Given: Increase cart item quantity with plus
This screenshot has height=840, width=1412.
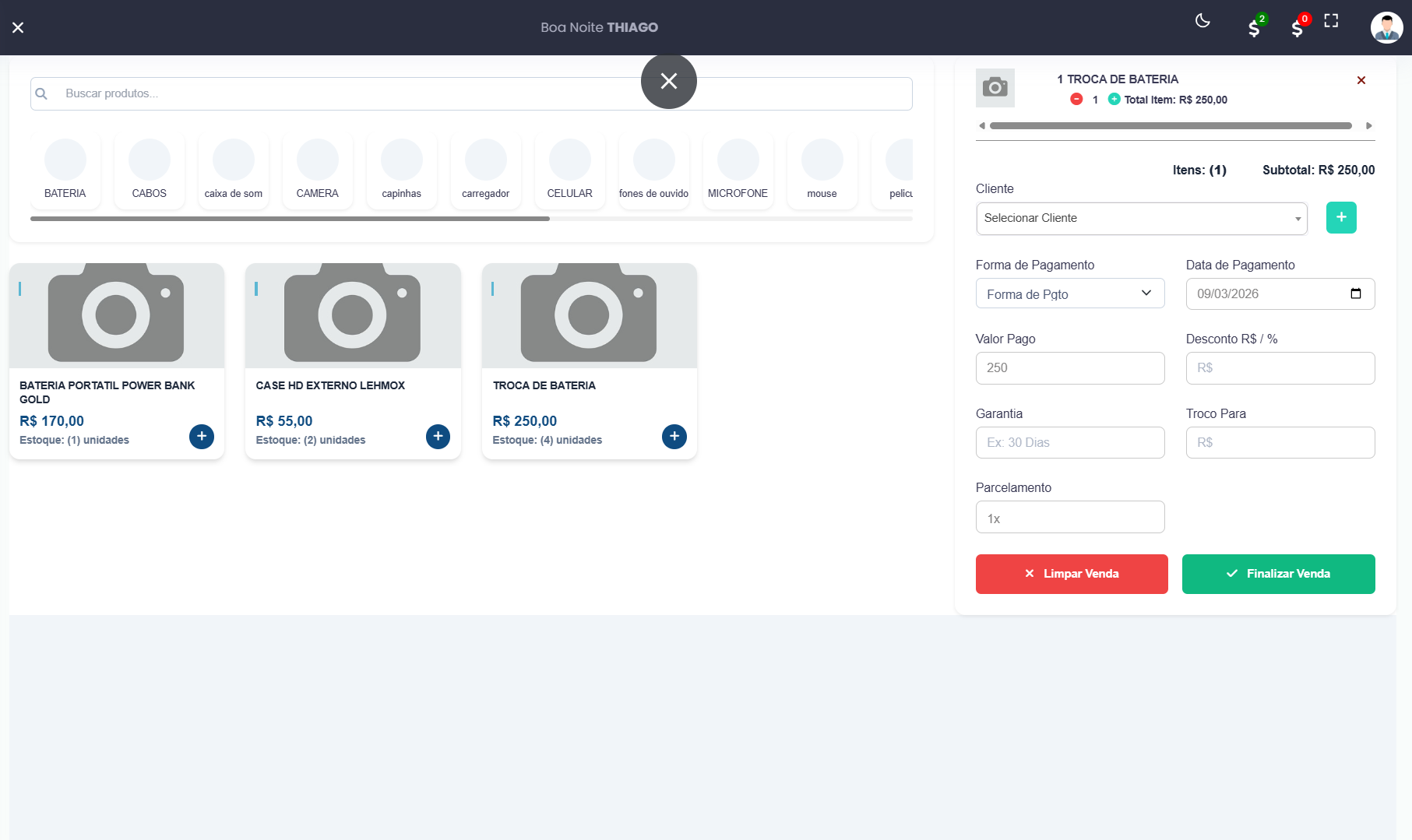Looking at the screenshot, I should [1114, 99].
